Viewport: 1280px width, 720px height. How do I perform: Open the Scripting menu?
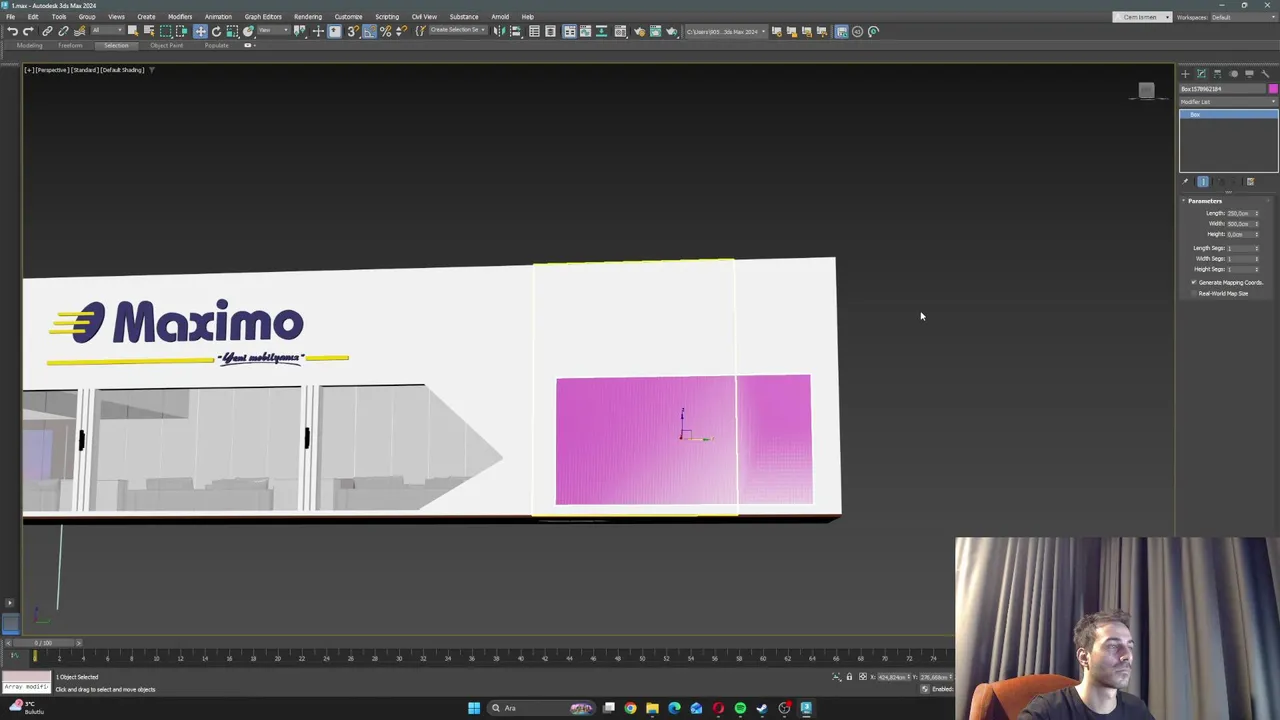coord(387,17)
